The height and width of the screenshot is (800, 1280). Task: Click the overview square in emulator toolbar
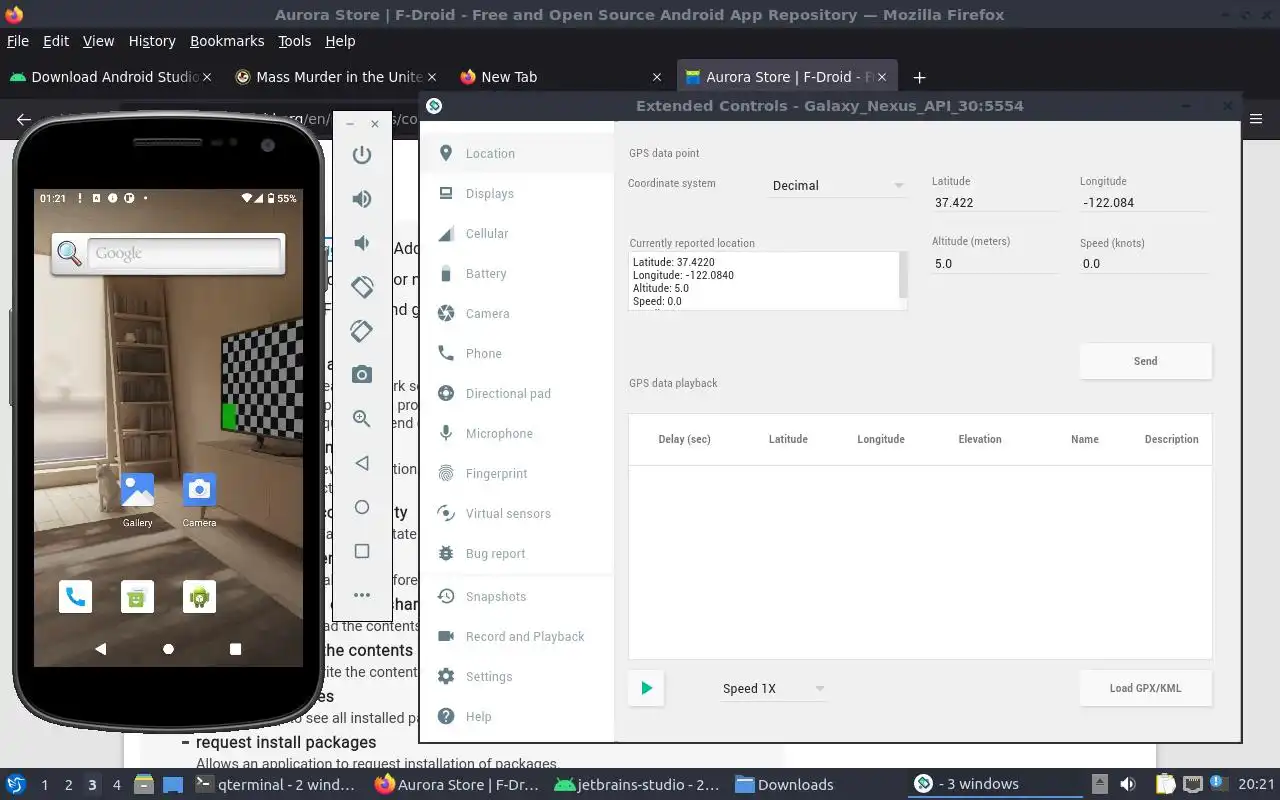click(x=362, y=551)
